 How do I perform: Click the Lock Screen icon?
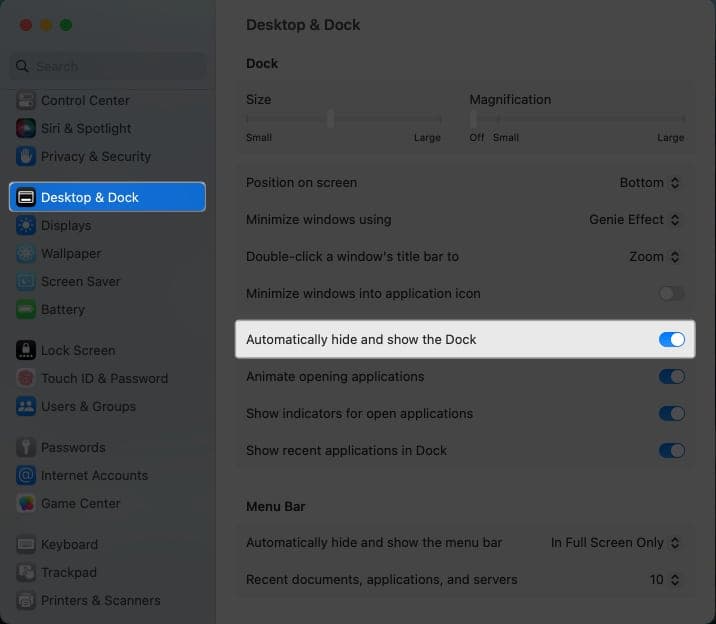26,350
